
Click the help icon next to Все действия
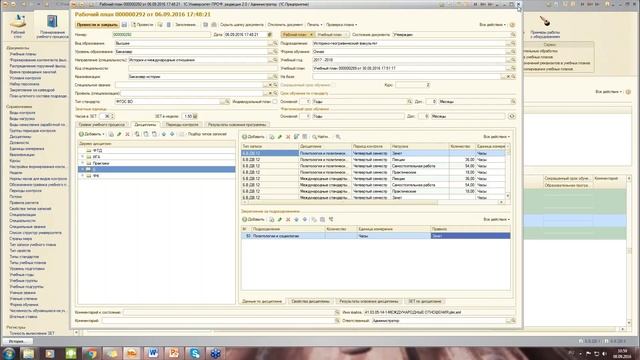(512, 25)
